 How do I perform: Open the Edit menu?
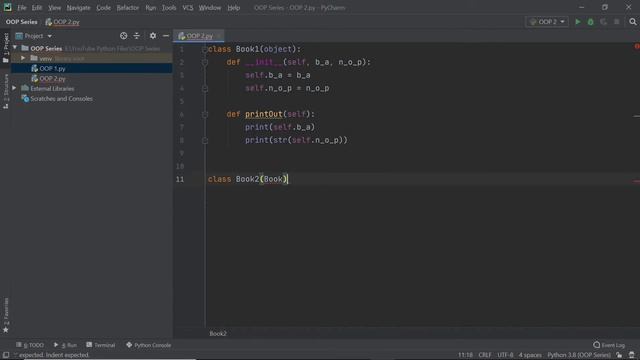click(37, 8)
